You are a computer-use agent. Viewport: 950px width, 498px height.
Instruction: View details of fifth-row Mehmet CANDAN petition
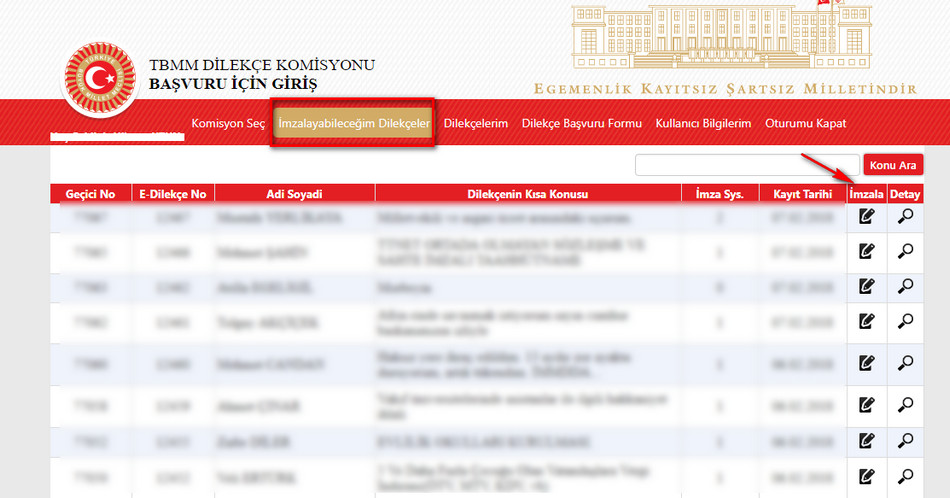(905, 363)
